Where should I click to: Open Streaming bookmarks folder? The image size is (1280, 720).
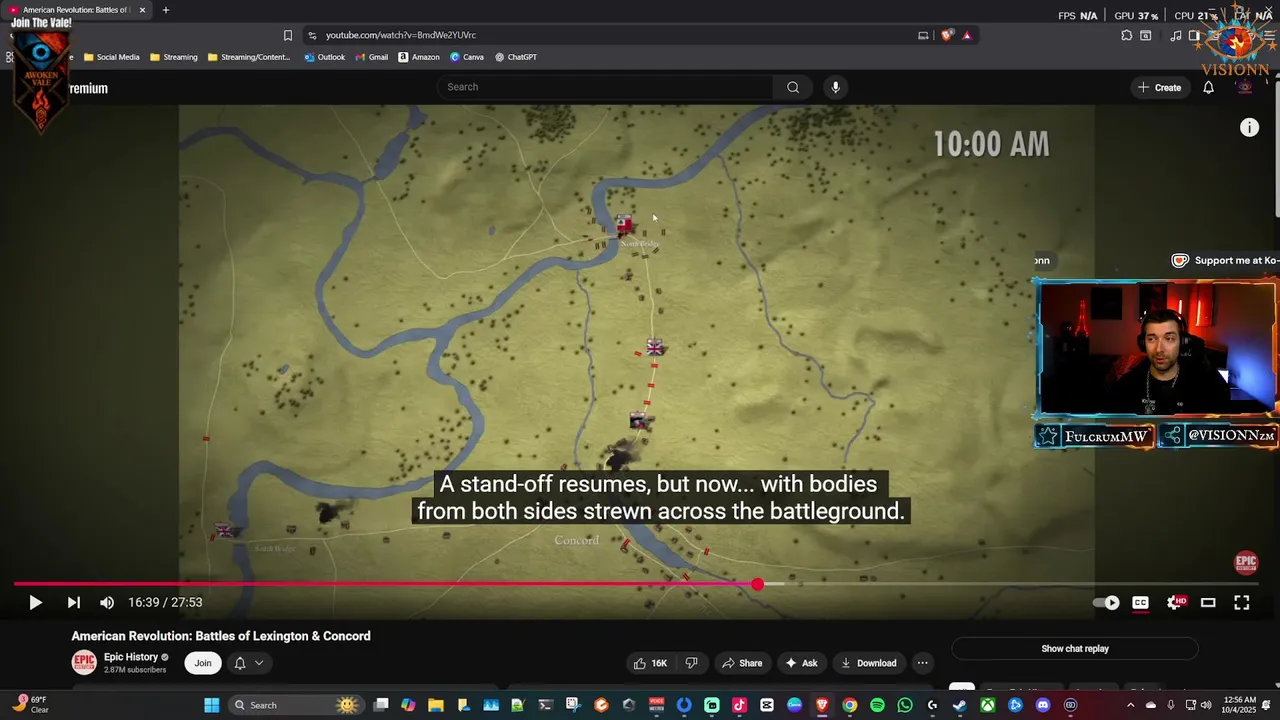tap(173, 57)
